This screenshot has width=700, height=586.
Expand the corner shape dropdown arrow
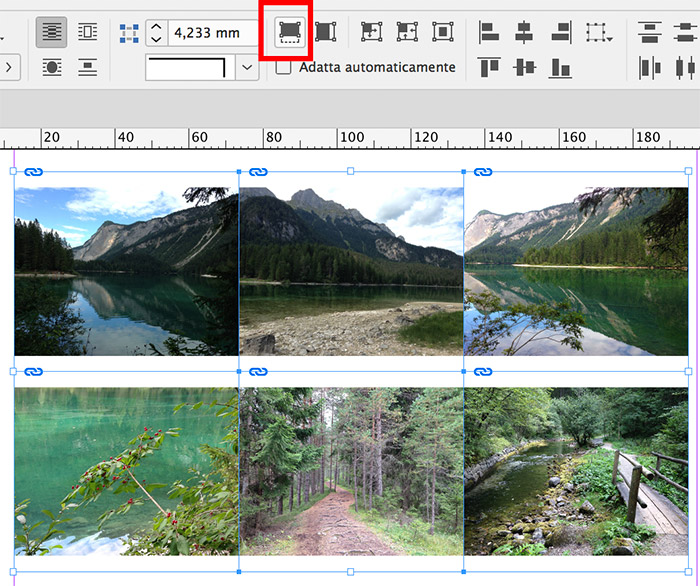[247, 68]
